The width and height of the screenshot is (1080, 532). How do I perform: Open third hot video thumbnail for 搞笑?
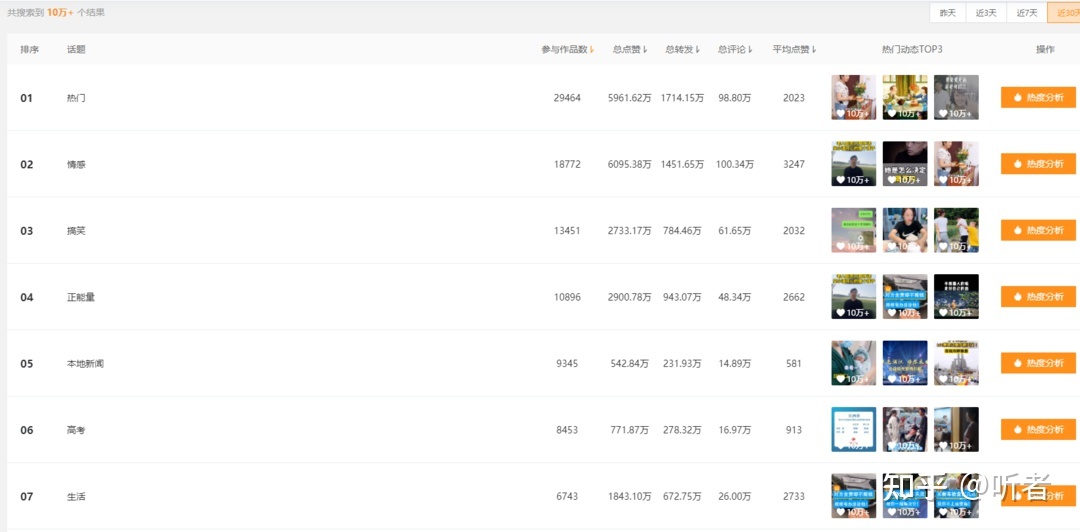956,230
